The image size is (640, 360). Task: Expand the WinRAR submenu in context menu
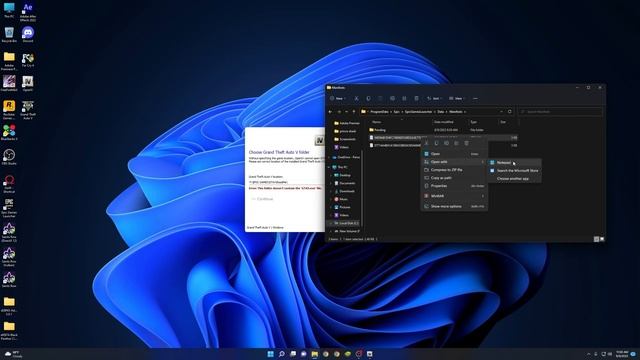pyautogui.click(x=482, y=196)
